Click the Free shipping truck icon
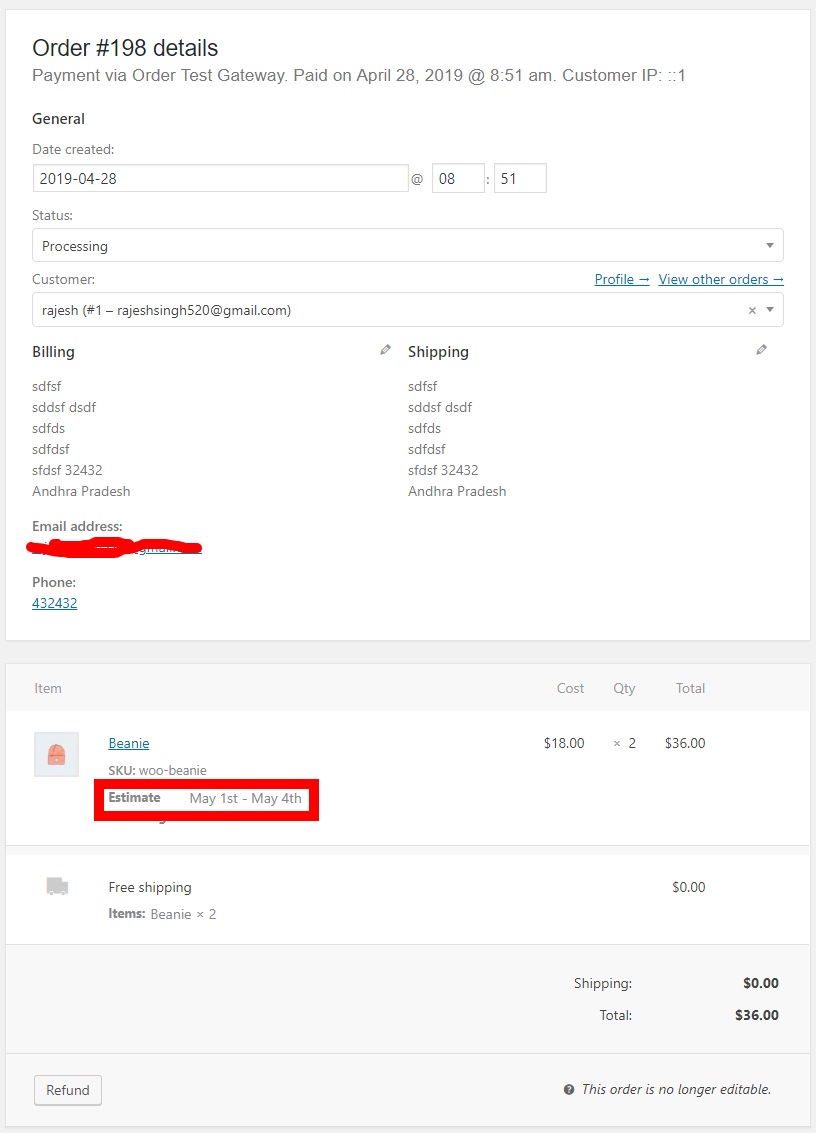Viewport: 816px width, 1135px height. click(x=56, y=886)
